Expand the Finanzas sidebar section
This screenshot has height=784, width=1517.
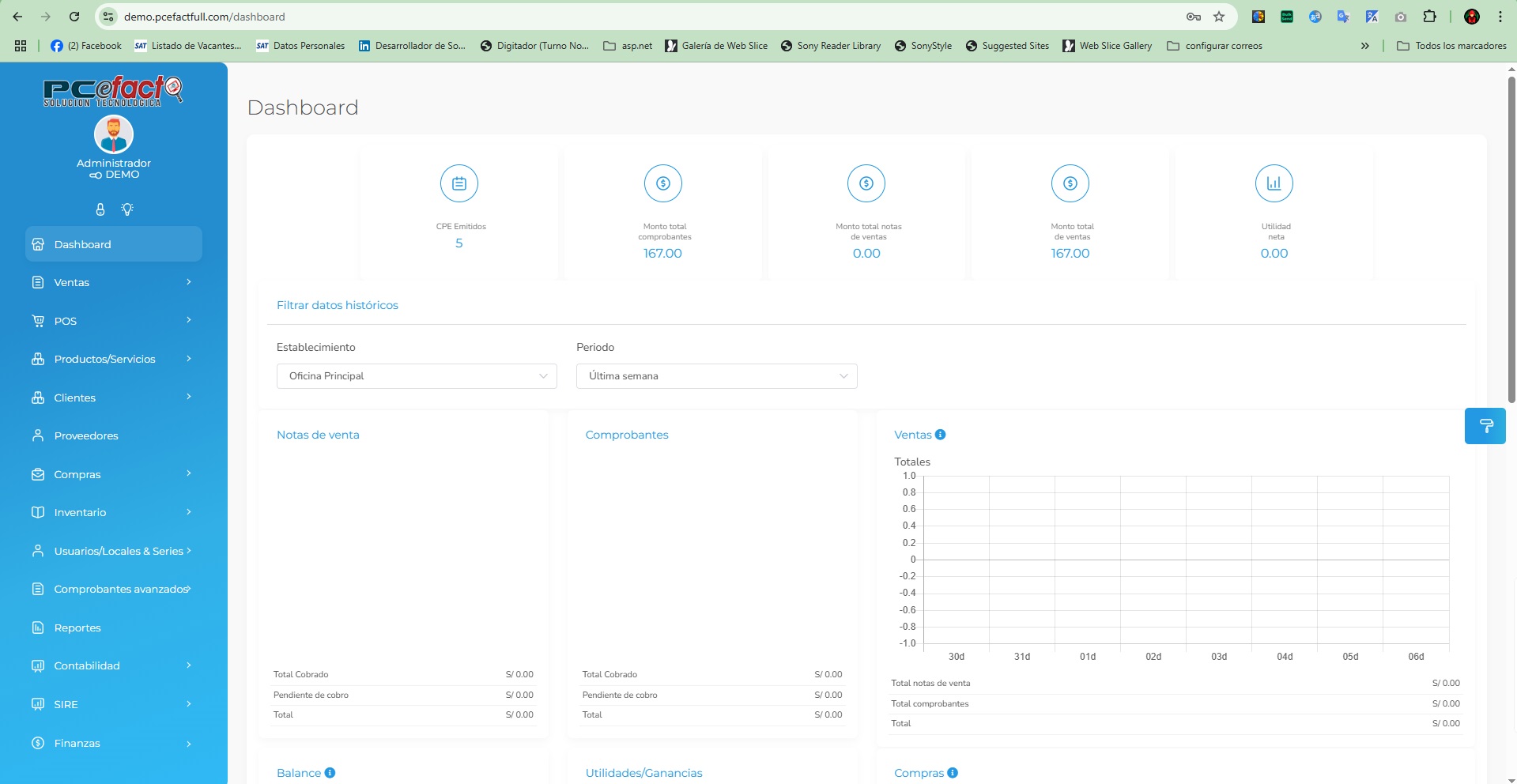pyautogui.click(x=113, y=743)
